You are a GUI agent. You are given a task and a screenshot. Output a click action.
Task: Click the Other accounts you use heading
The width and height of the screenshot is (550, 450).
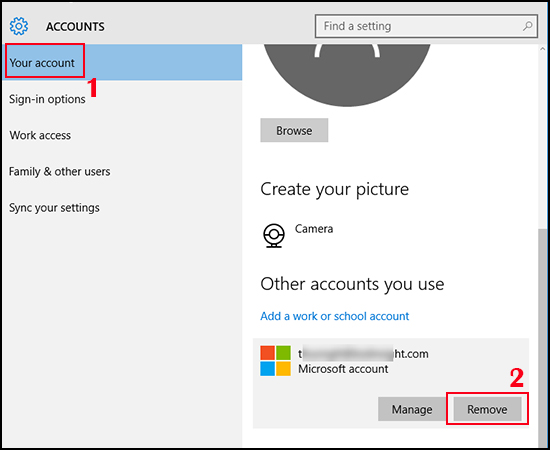pos(352,284)
